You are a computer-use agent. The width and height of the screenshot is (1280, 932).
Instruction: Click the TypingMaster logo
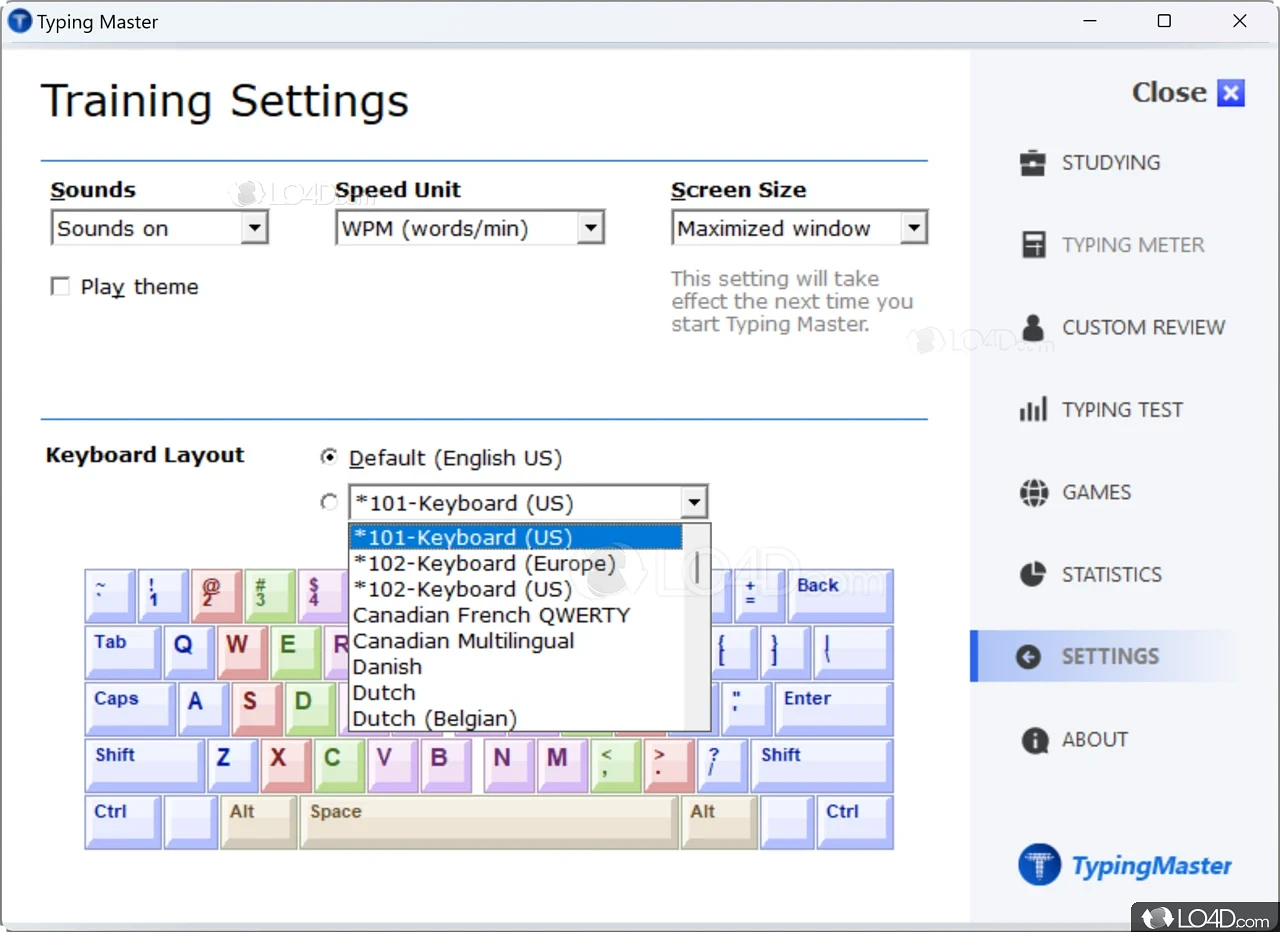coord(1124,864)
